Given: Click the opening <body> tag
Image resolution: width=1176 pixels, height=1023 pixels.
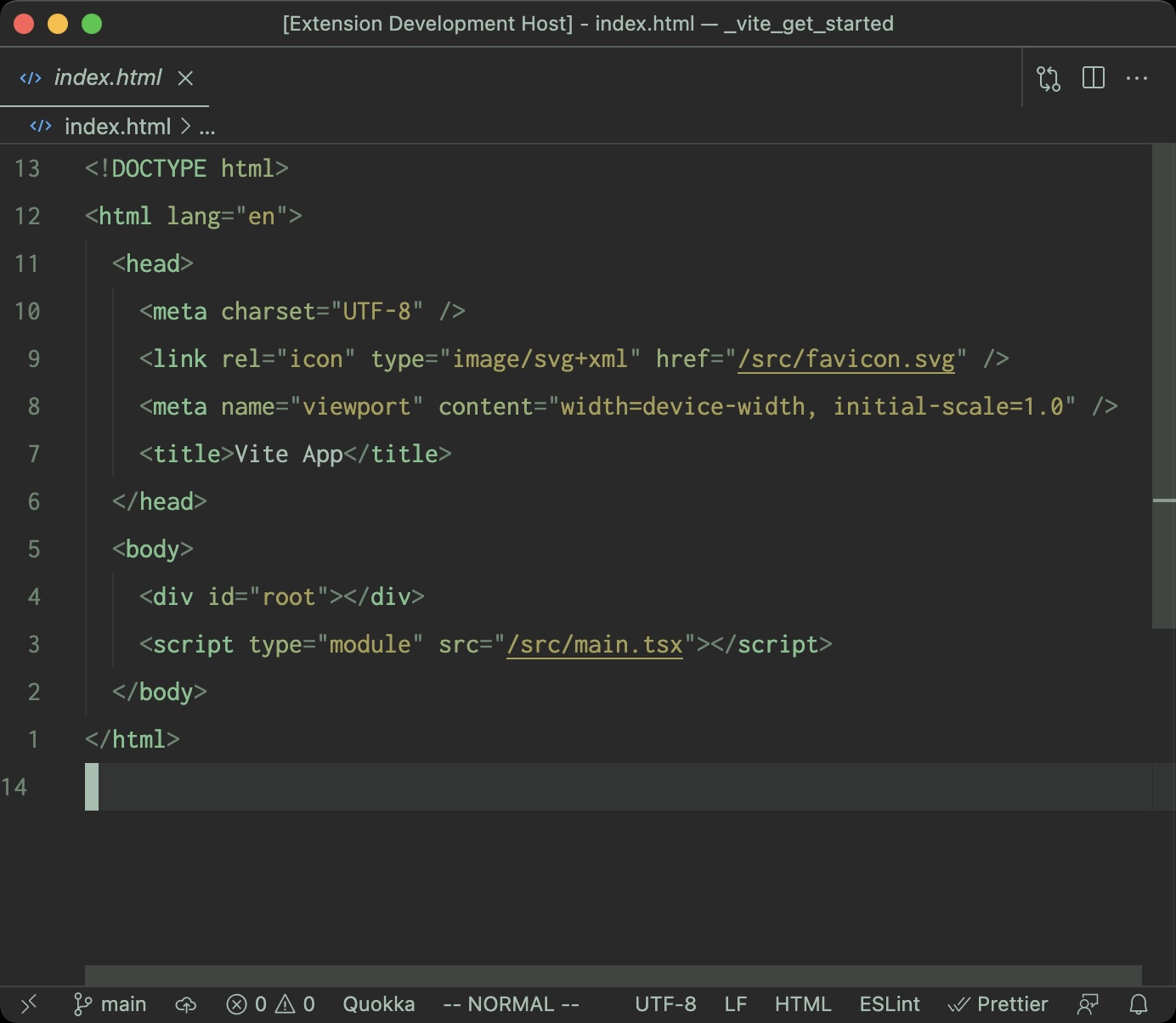Looking at the screenshot, I should 153,550.
